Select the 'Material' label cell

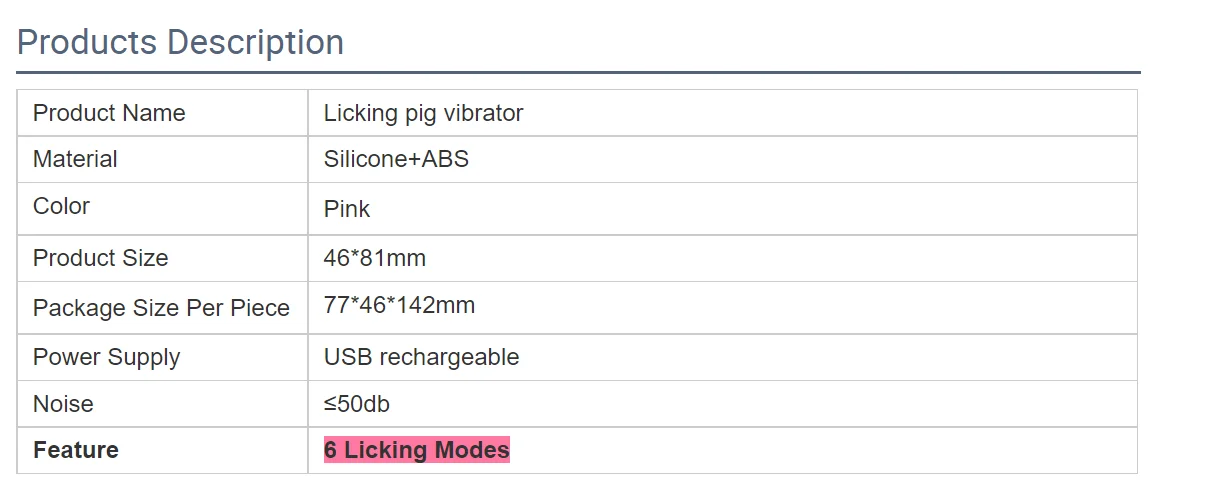[x=75, y=159]
